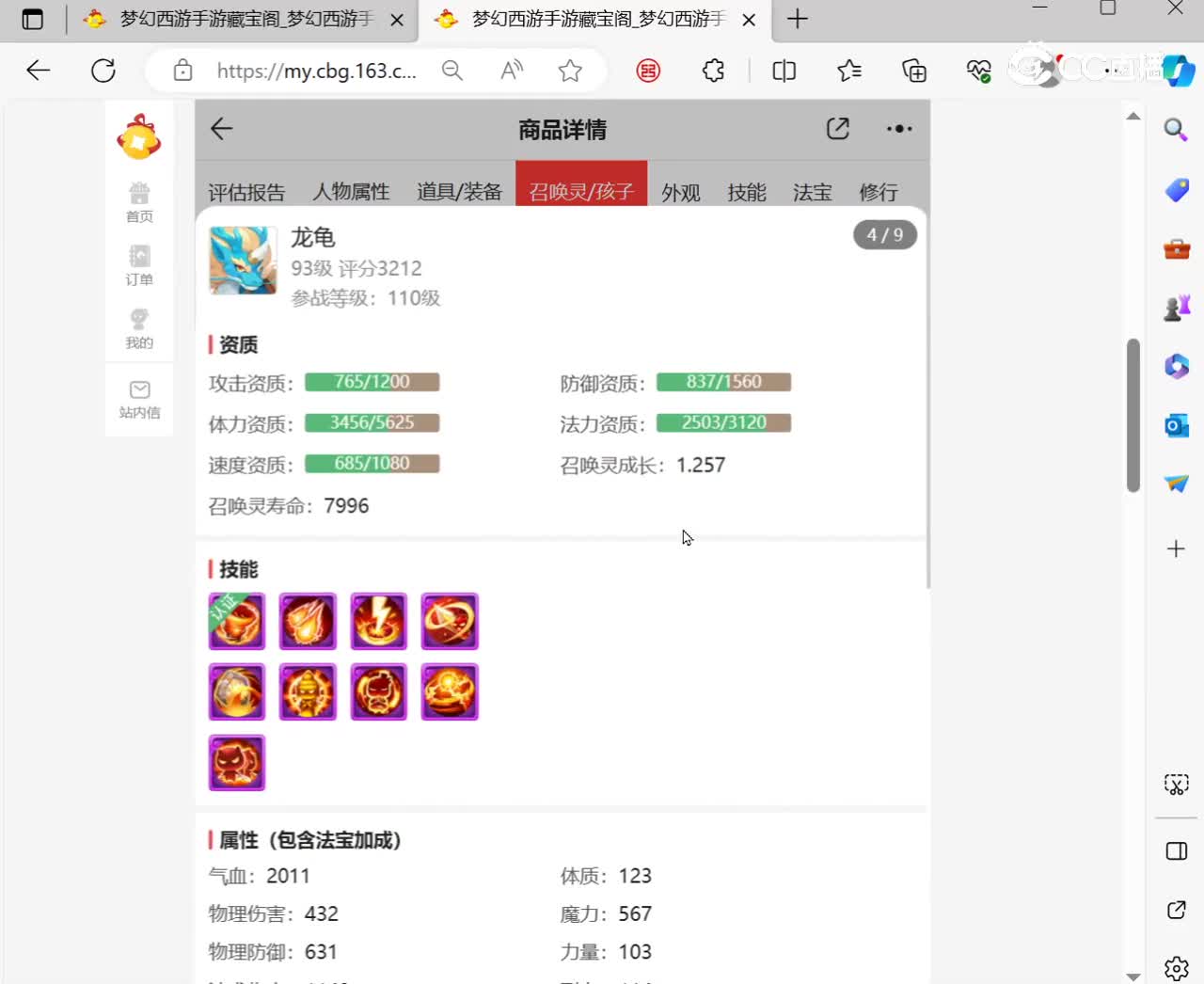Screen dimensions: 1204x984
Task: Open the red circular extension icon
Action: 648,71
